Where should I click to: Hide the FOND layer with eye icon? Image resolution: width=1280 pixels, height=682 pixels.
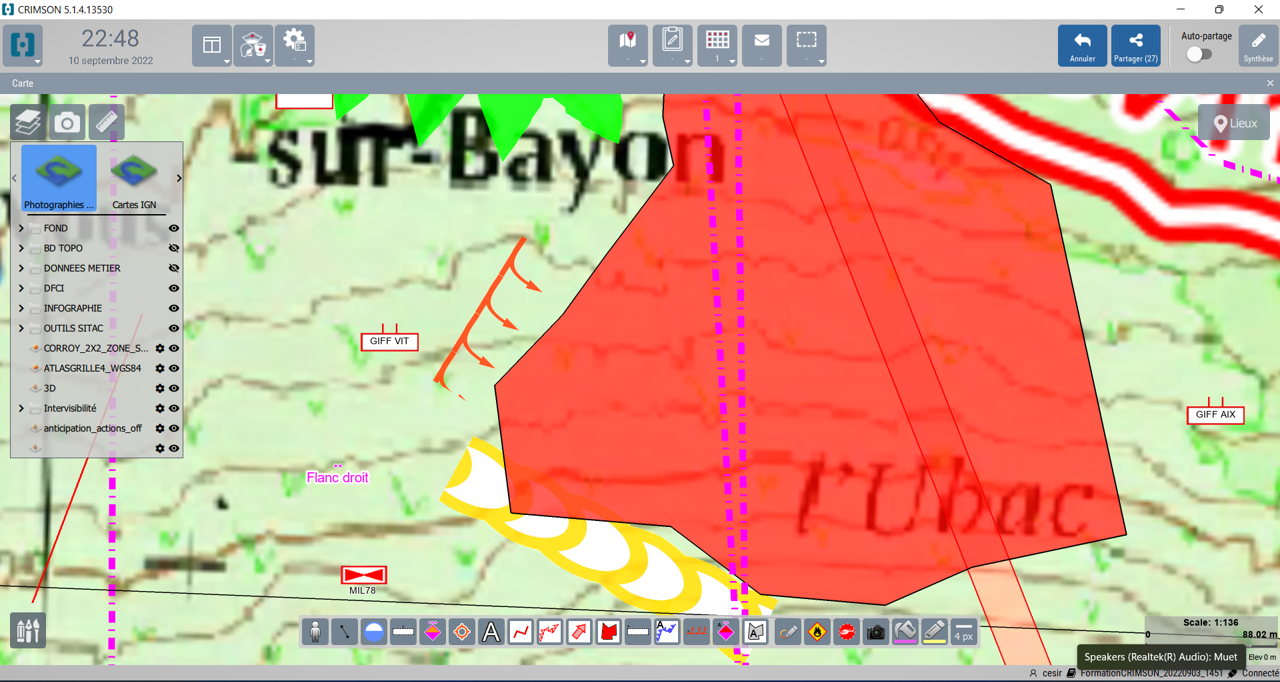tap(174, 228)
